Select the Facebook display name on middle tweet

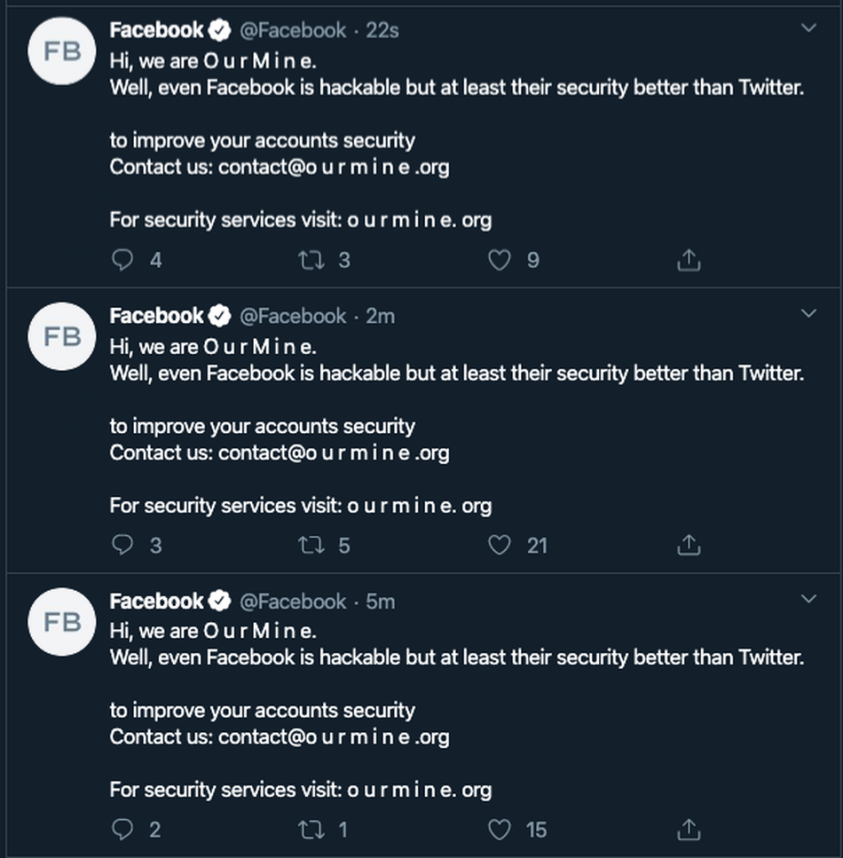[156, 315]
